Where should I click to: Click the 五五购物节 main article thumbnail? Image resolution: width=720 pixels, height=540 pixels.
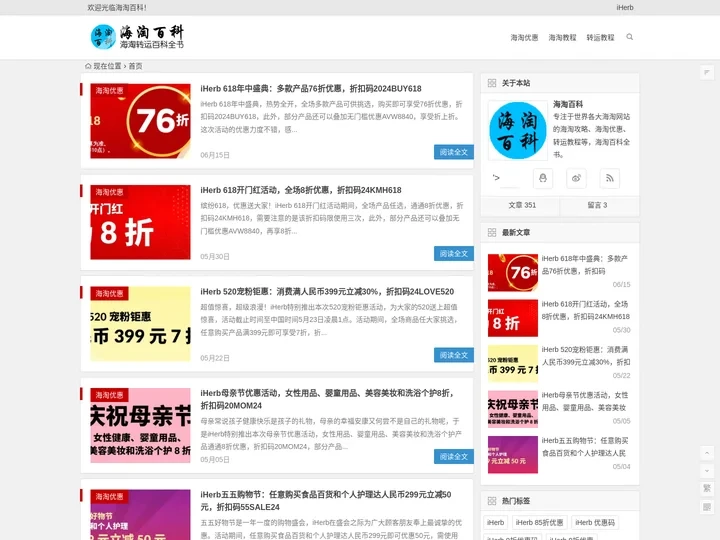point(141,515)
